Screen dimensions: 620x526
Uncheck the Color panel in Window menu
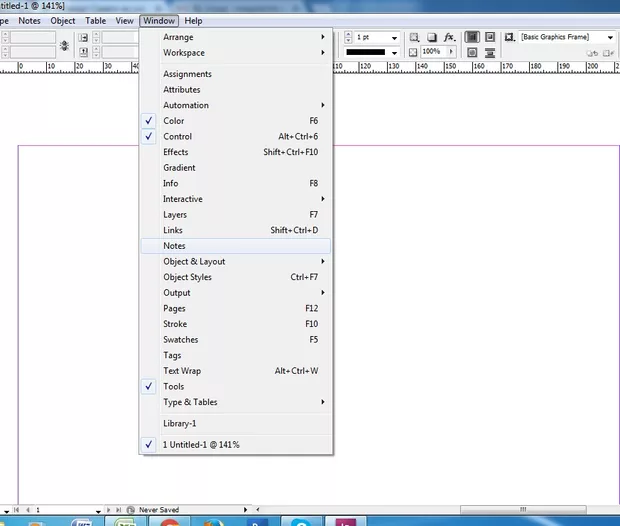pyautogui.click(x=174, y=121)
